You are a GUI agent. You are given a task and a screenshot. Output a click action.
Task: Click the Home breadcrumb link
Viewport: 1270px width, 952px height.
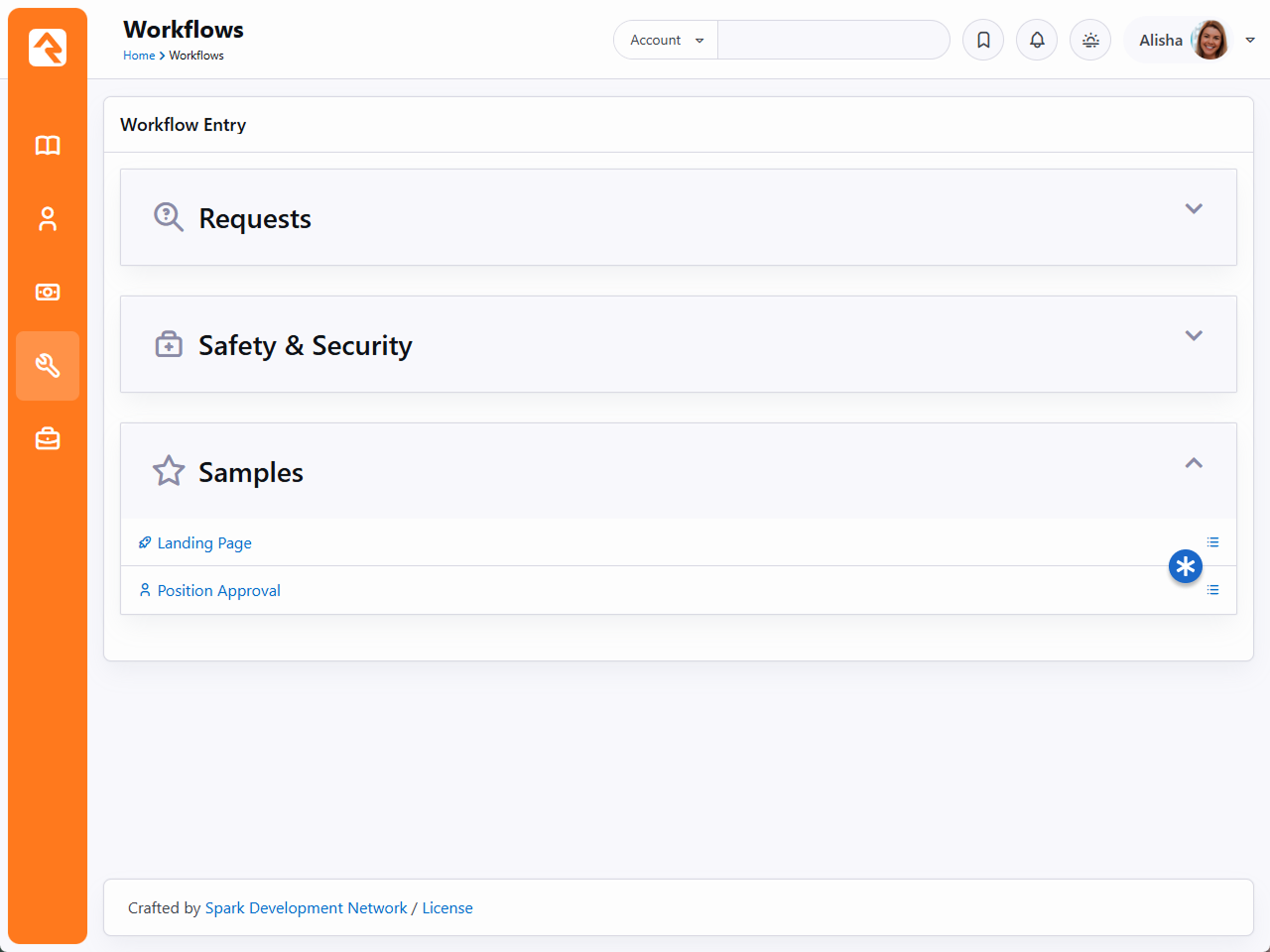pos(139,56)
